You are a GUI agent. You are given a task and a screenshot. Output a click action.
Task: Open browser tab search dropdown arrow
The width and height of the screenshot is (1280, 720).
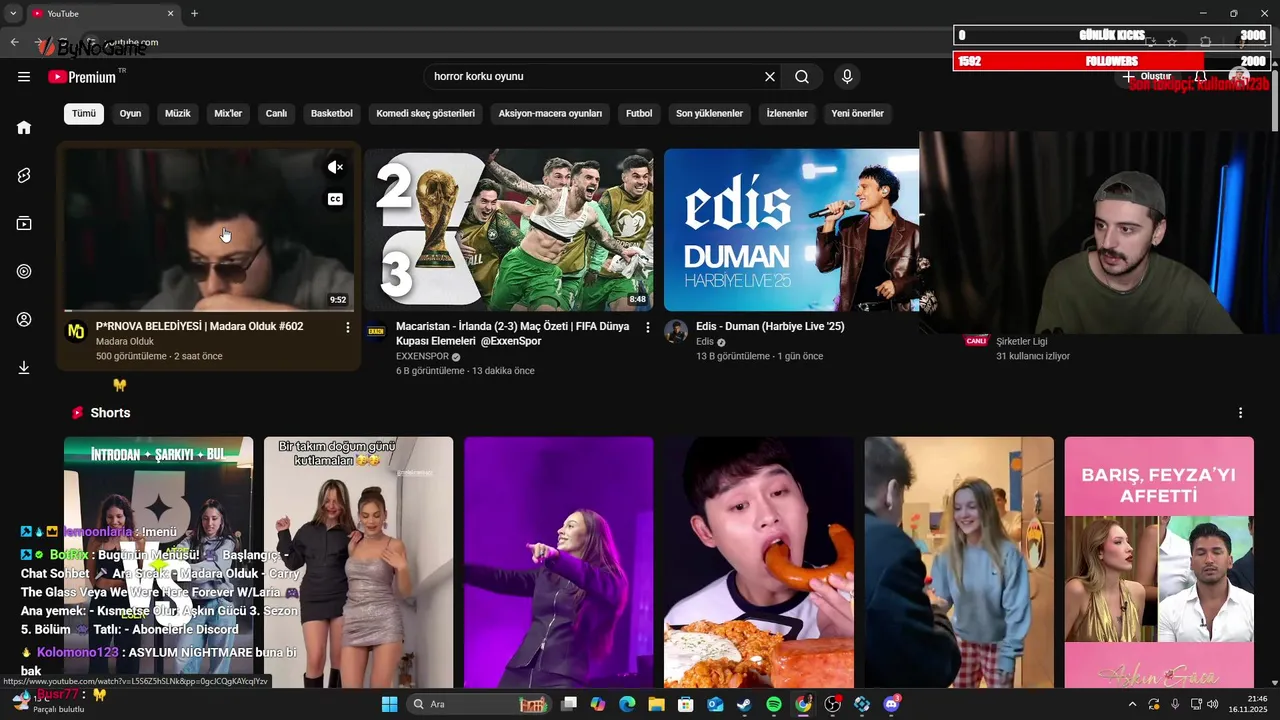(x=13, y=13)
